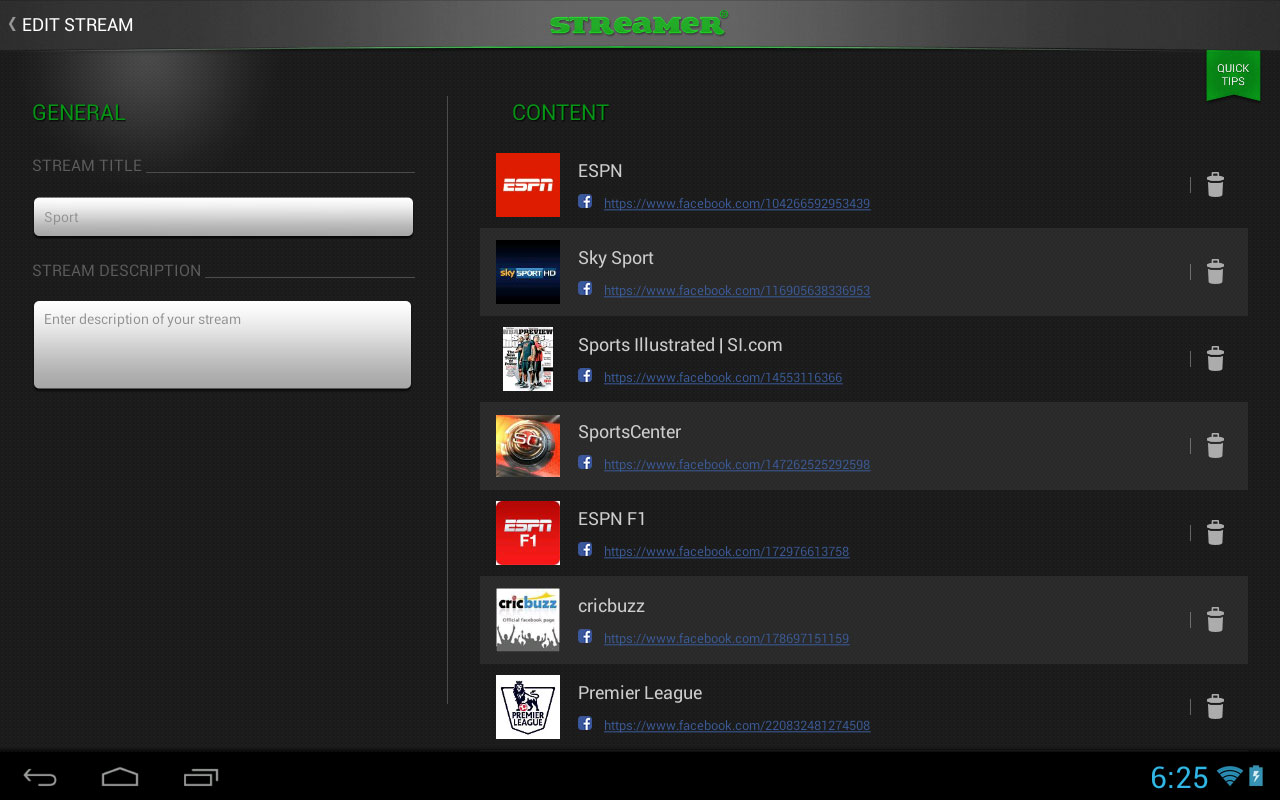Click the Sky Sport title text

pyautogui.click(x=616, y=258)
